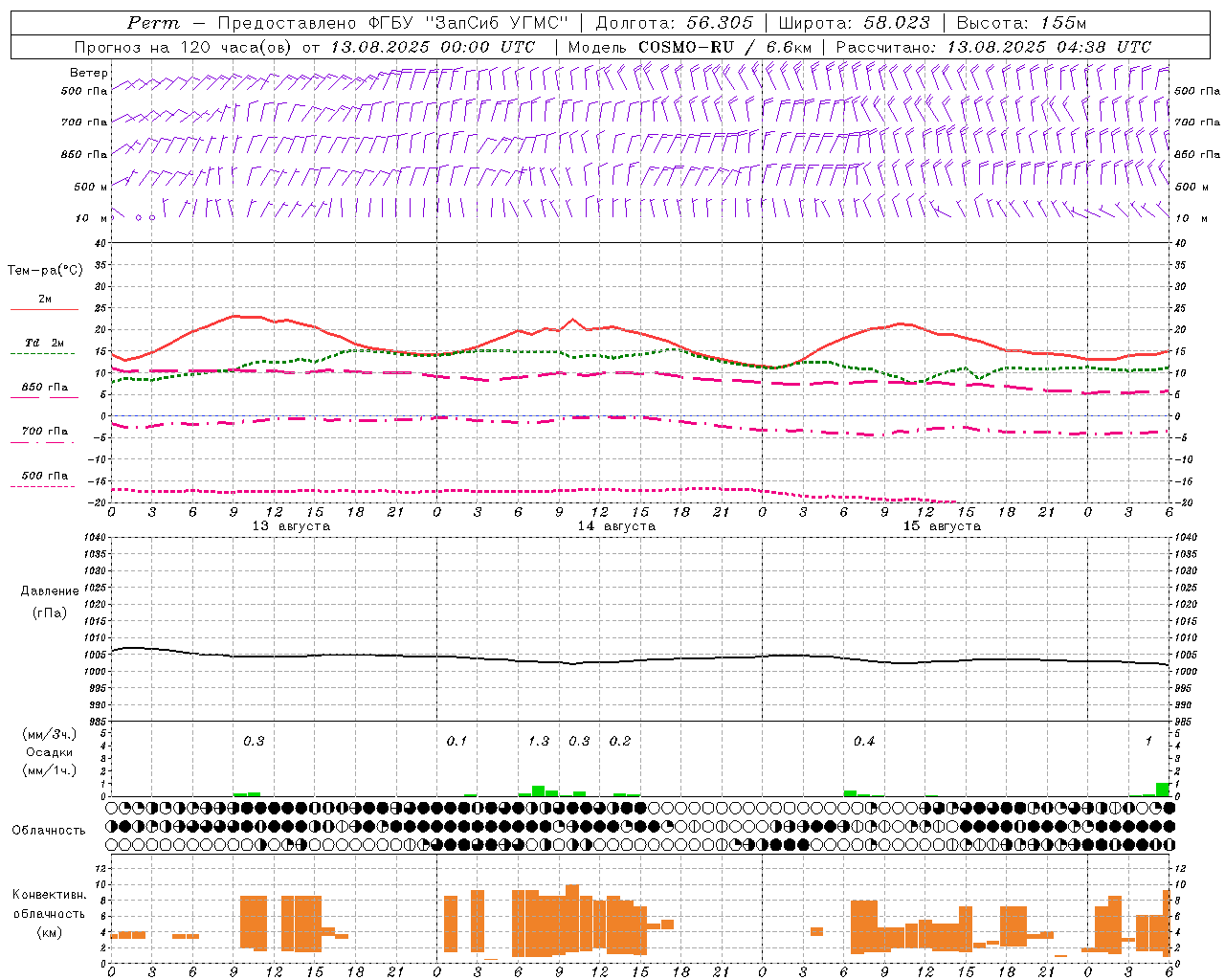Click the elevation text "Высота: 155м"
The width and height of the screenshot is (1225, 980).
tap(1021, 23)
